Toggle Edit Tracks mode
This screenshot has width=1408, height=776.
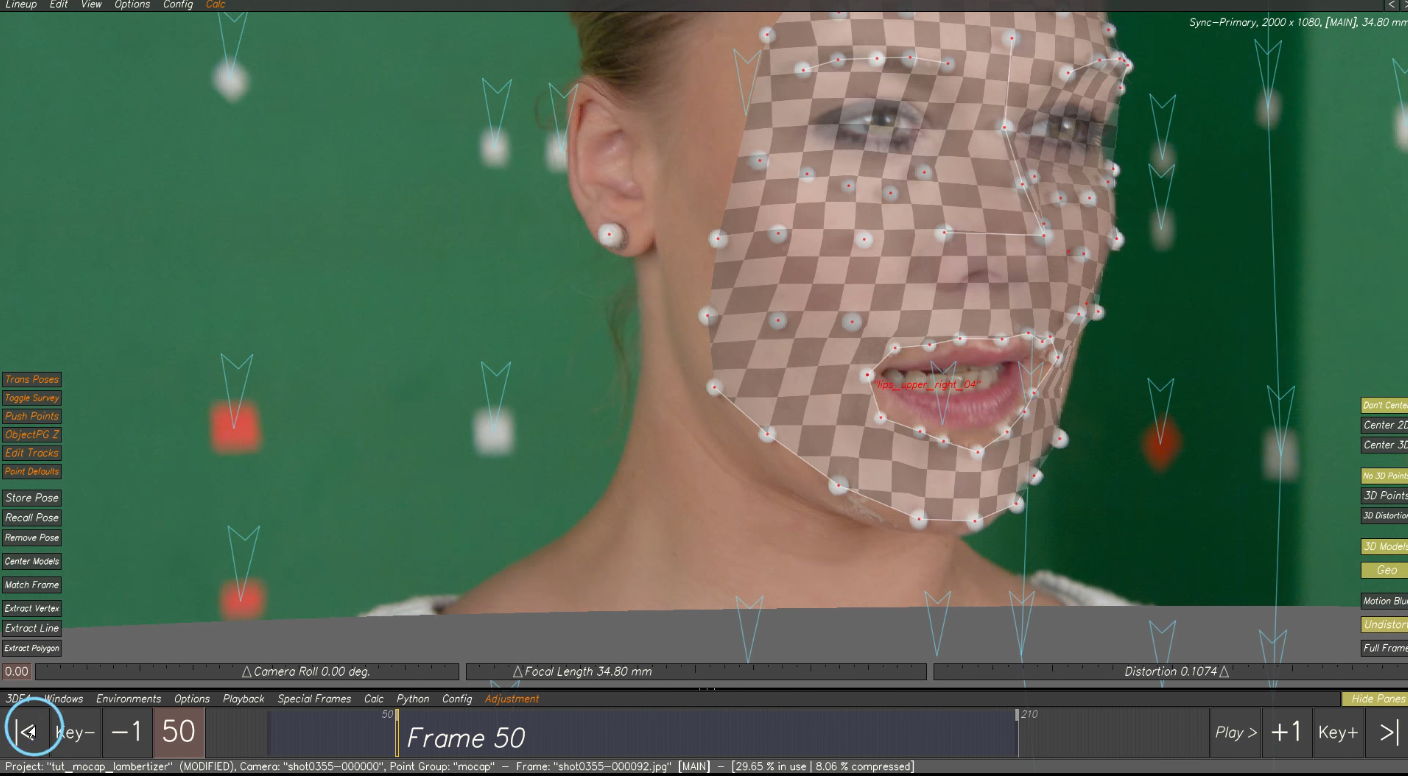32,453
